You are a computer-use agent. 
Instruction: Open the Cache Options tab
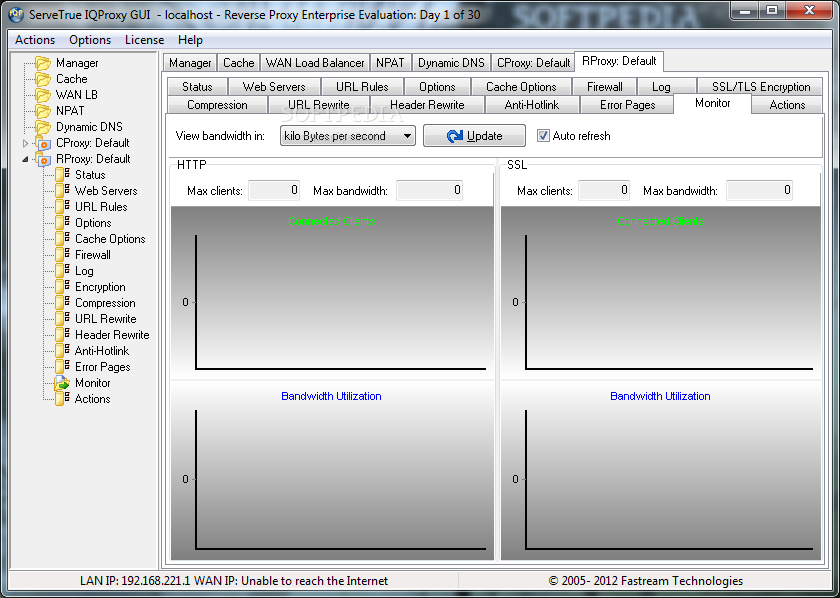(521, 87)
